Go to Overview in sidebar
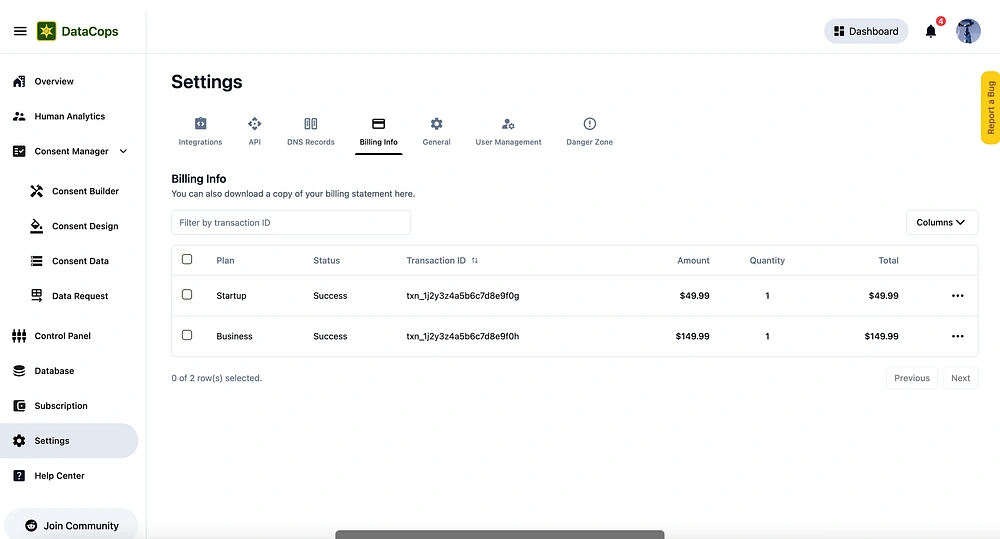 (54, 82)
